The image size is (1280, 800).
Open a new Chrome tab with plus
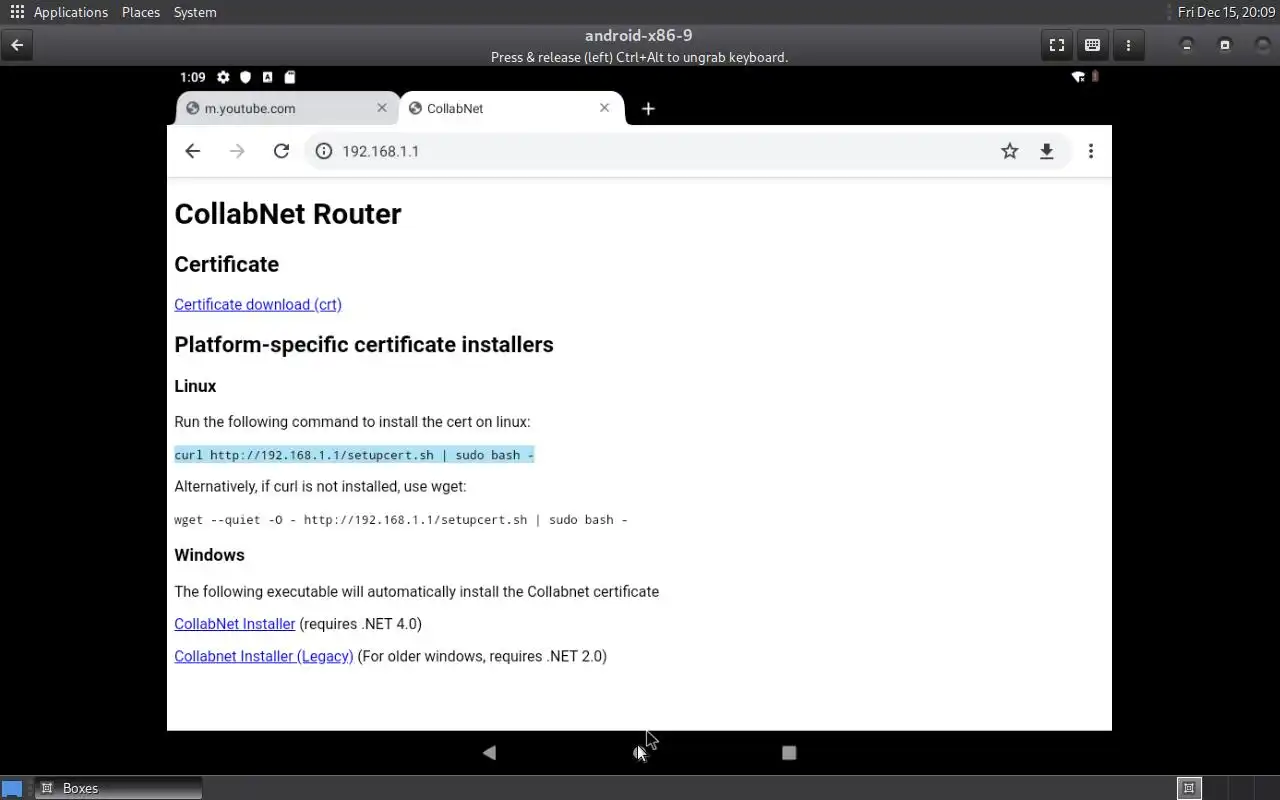[648, 109]
